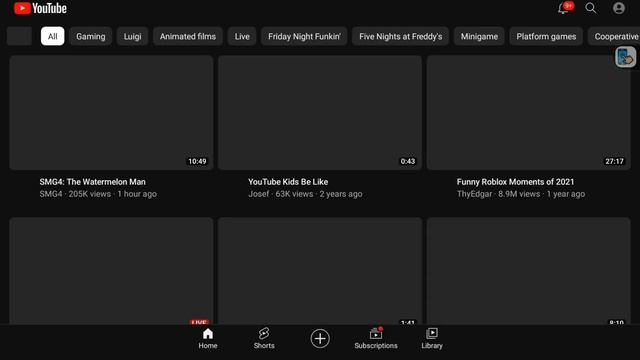The image size is (640, 360).
Task: Click title 'SMG4: The Watermelon Man'
Action: (93, 182)
